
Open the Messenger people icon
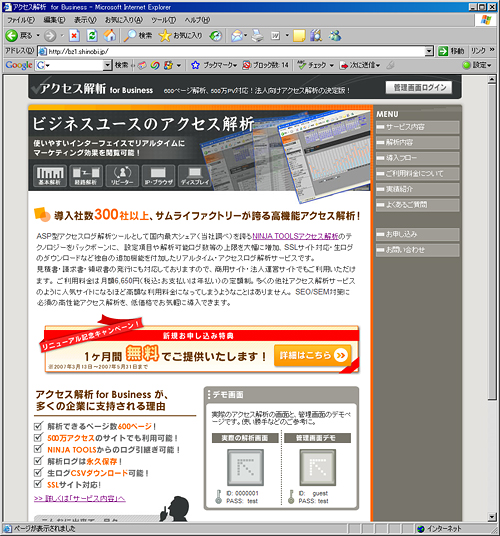click(335, 36)
